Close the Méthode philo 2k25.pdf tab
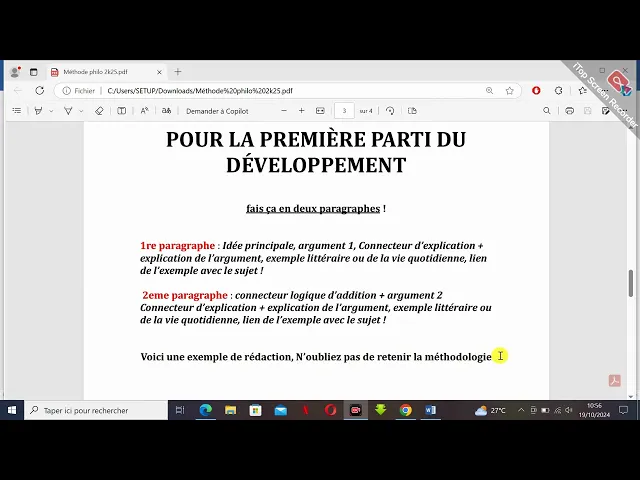Viewport: 640px width, 480px height. (159, 72)
